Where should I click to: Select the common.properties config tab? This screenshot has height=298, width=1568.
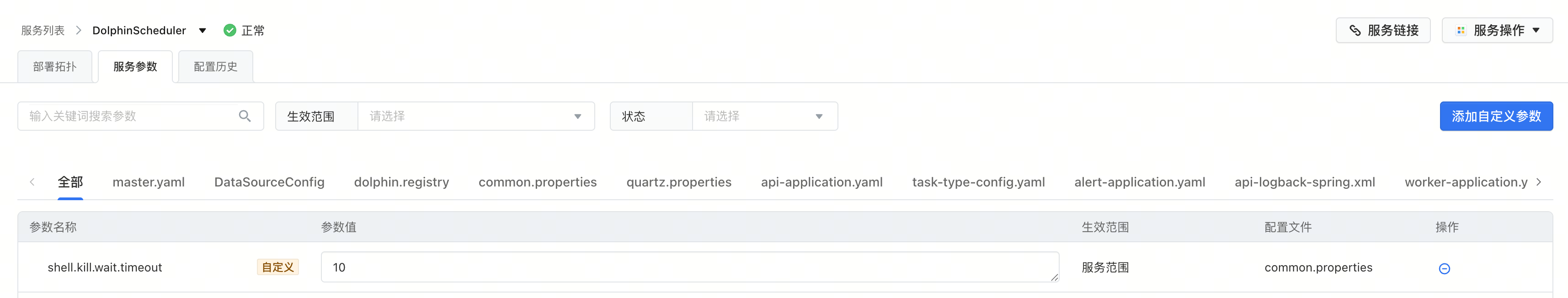[x=538, y=182]
